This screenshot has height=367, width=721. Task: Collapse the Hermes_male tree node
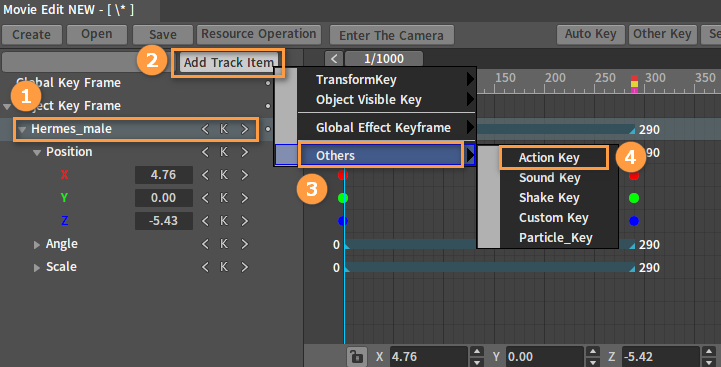click(22, 130)
